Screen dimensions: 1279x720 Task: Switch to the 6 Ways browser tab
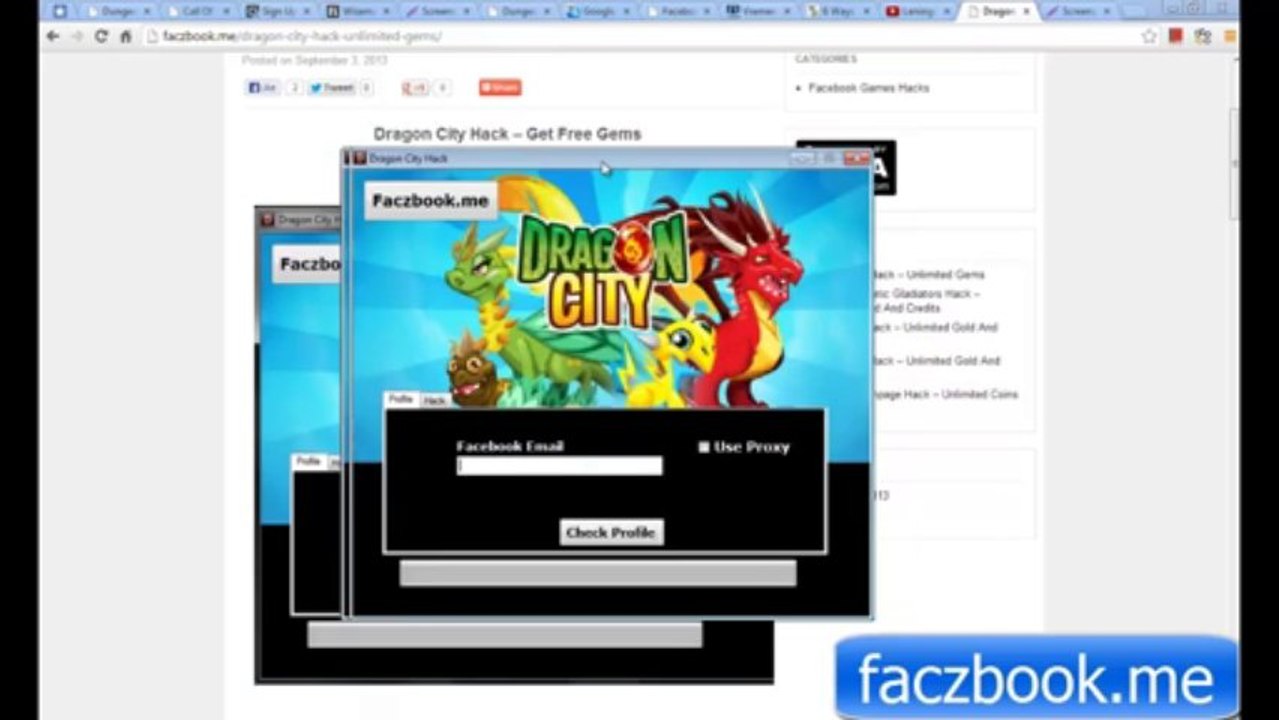point(837,11)
